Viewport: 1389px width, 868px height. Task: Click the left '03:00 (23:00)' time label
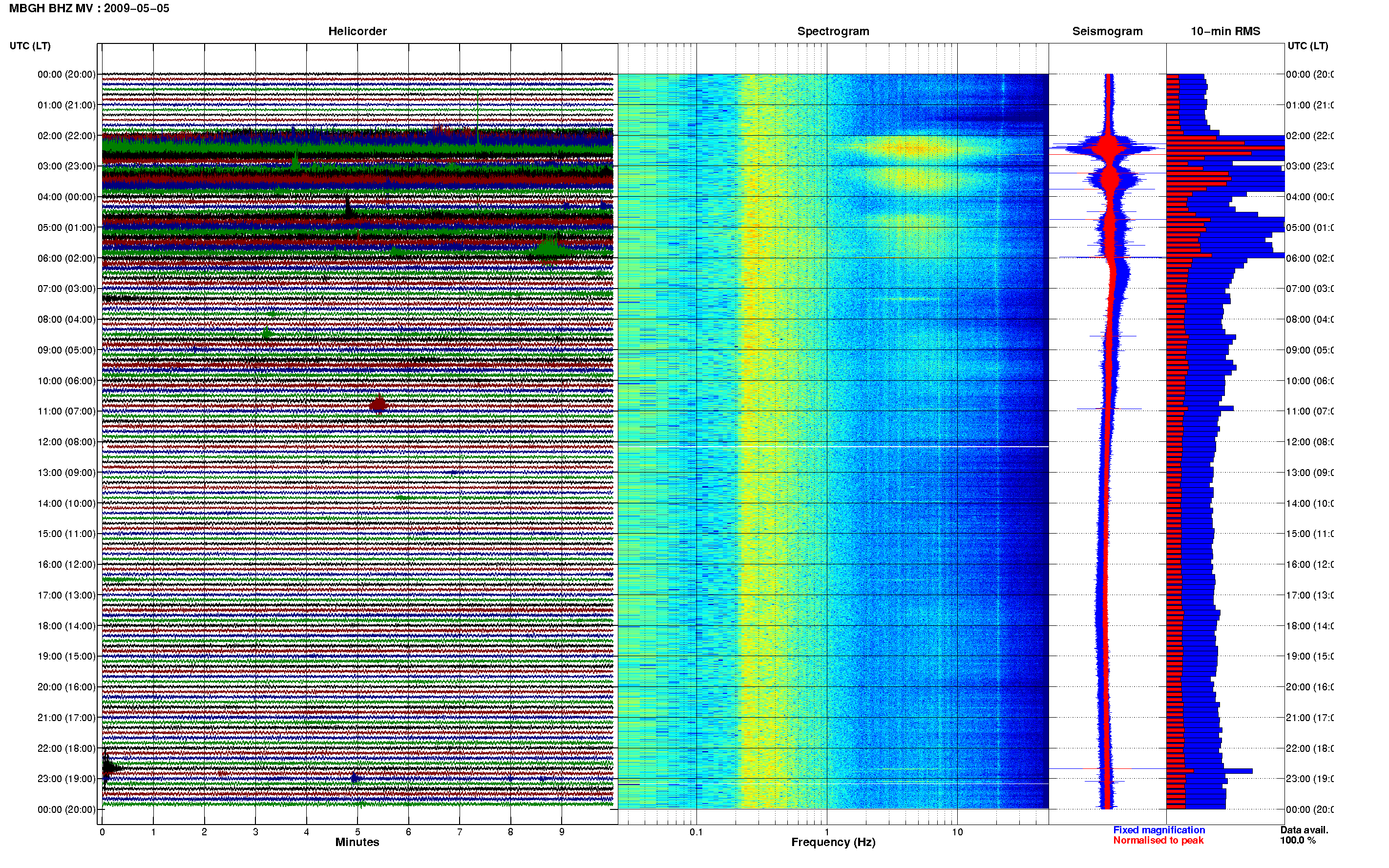pos(66,166)
